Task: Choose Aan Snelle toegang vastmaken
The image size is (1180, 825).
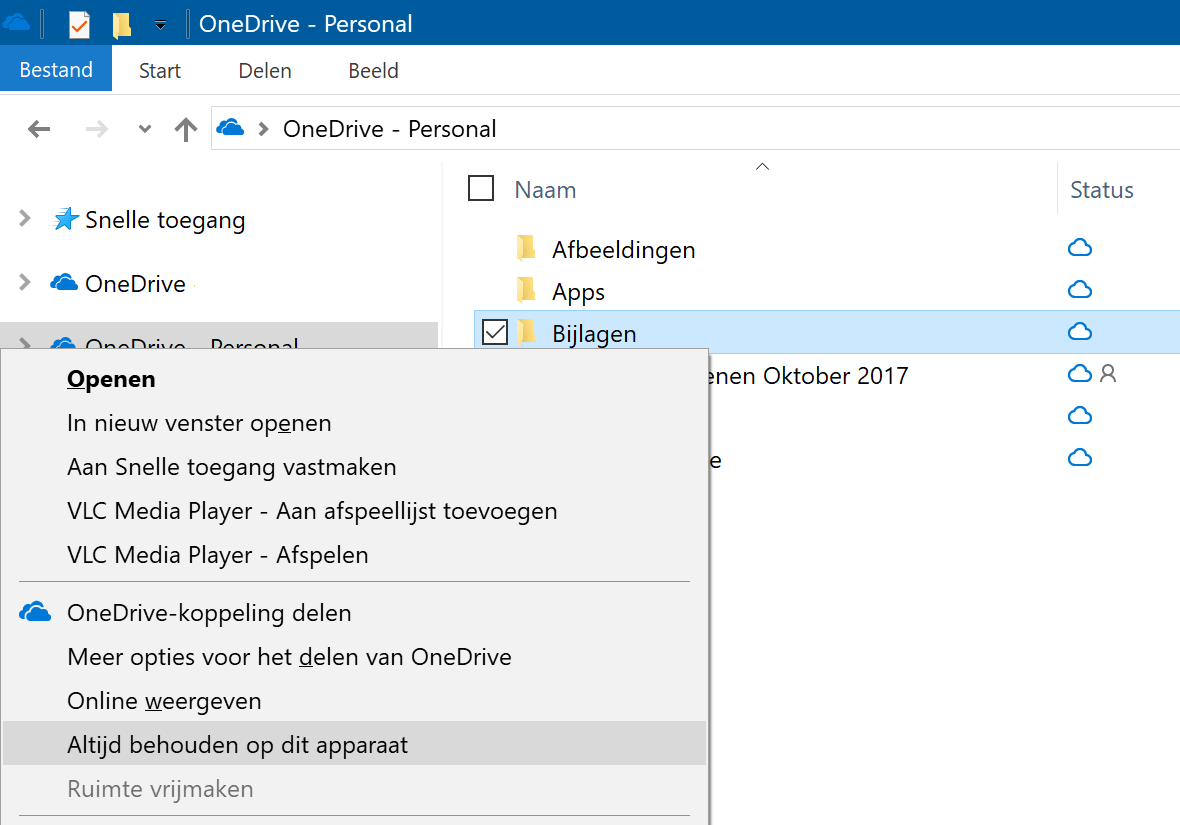Action: [354, 467]
